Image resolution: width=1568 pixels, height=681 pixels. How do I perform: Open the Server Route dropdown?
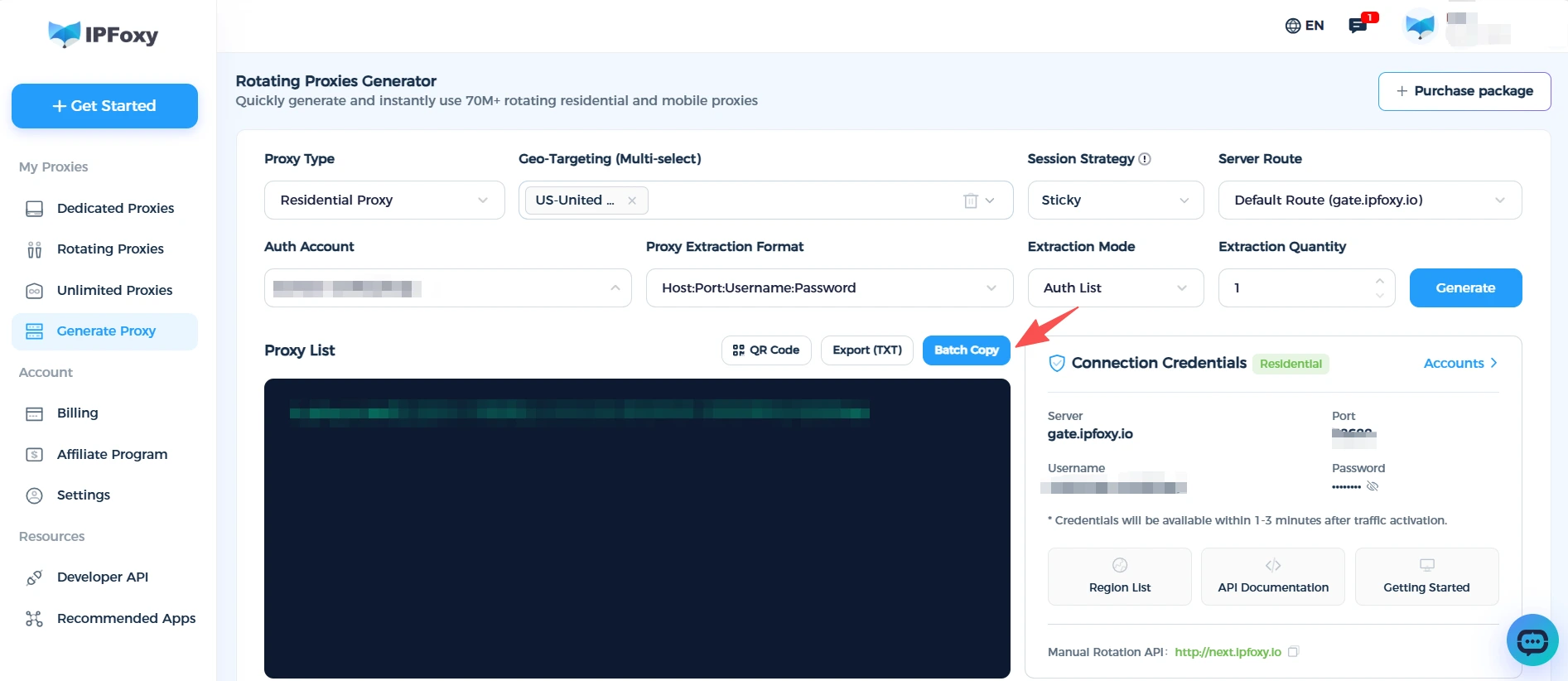coord(1370,200)
